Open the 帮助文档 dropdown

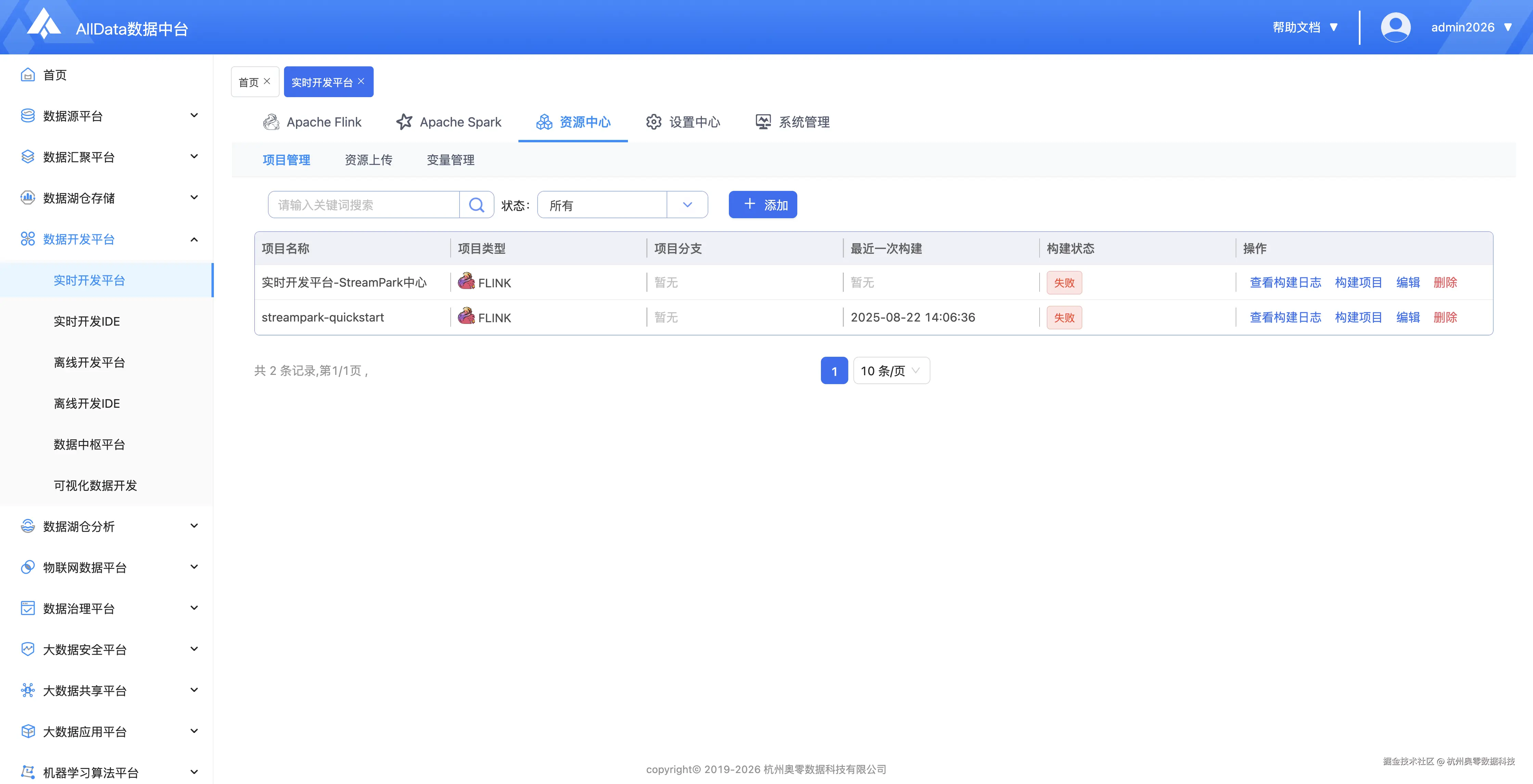1306,27
